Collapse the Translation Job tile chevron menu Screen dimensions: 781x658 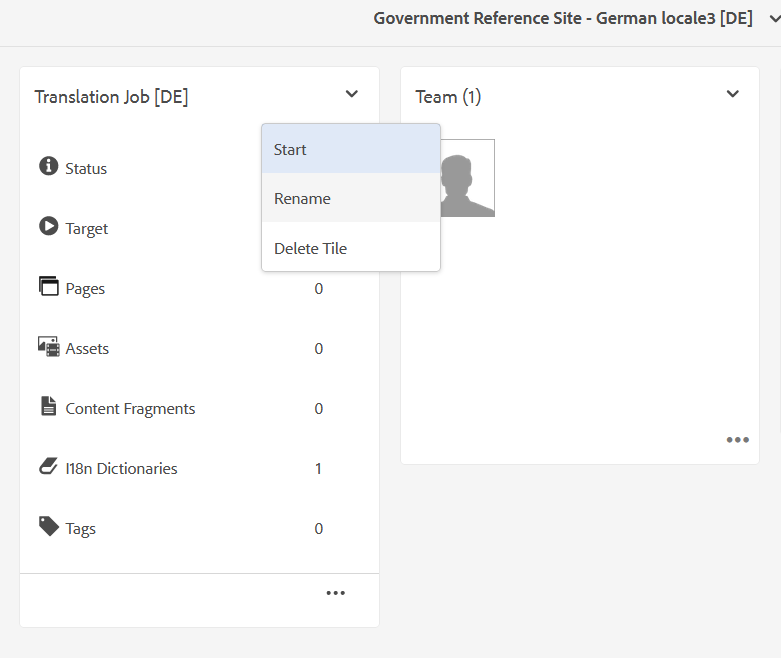[351, 94]
